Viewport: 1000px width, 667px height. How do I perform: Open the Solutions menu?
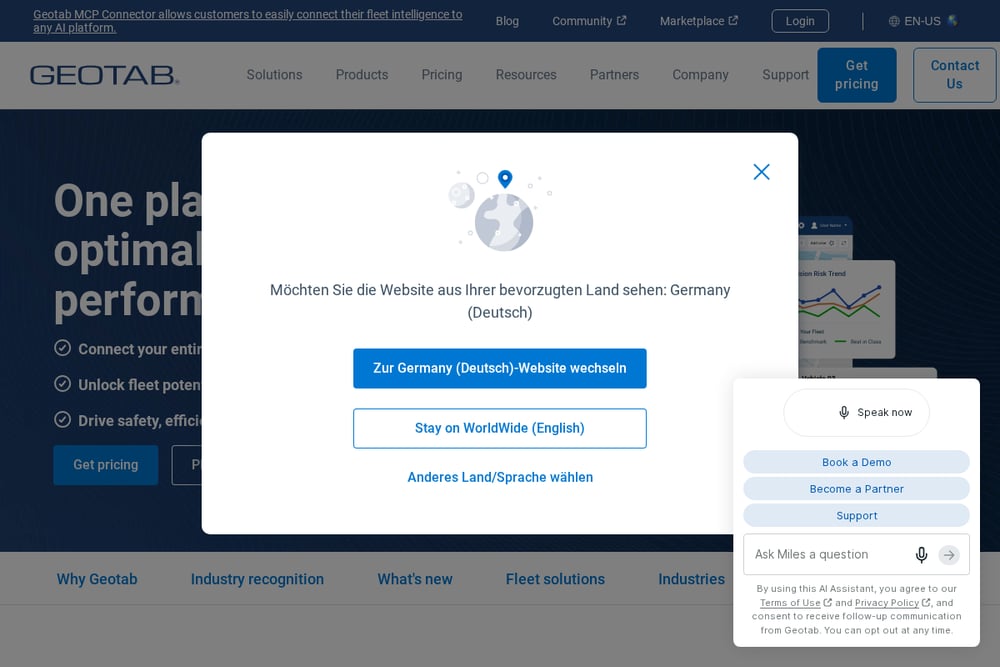pos(274,75)
